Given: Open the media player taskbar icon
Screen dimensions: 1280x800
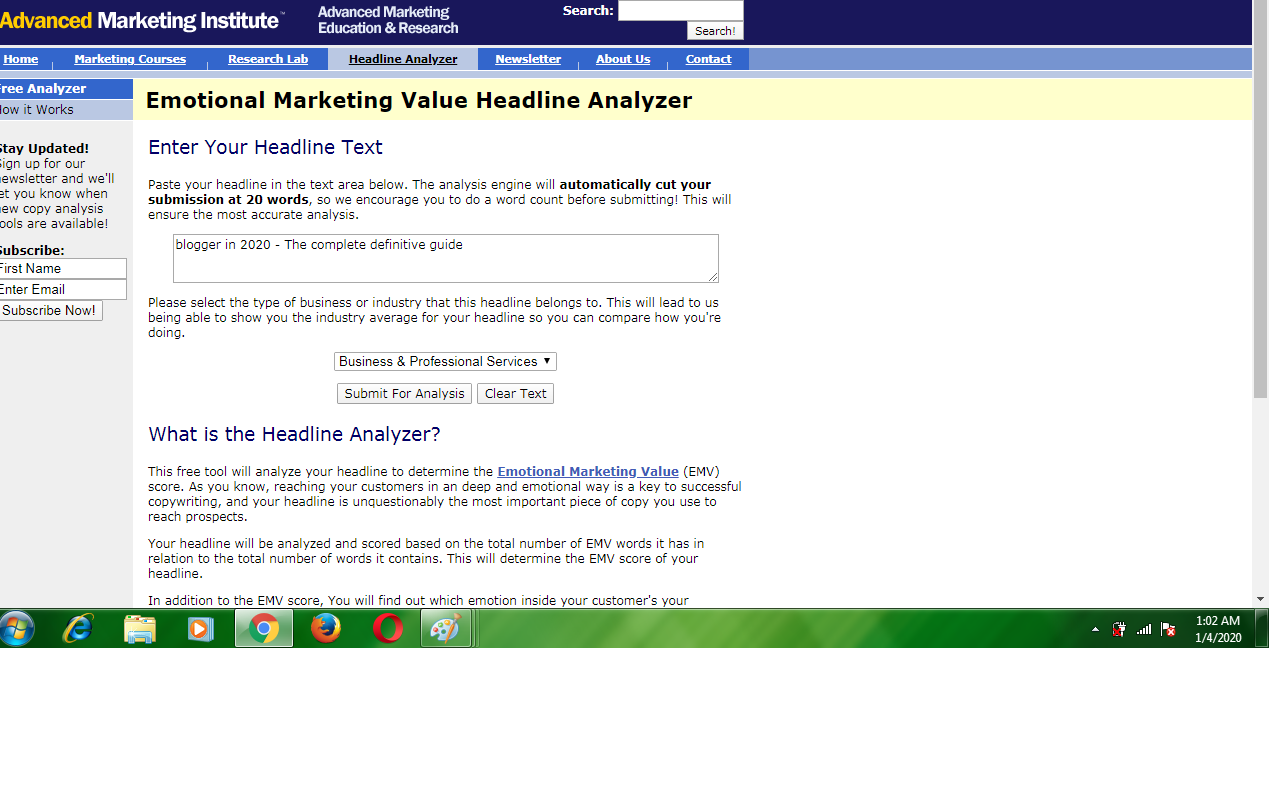Looking at the screenshot, I should coord(201,628).
